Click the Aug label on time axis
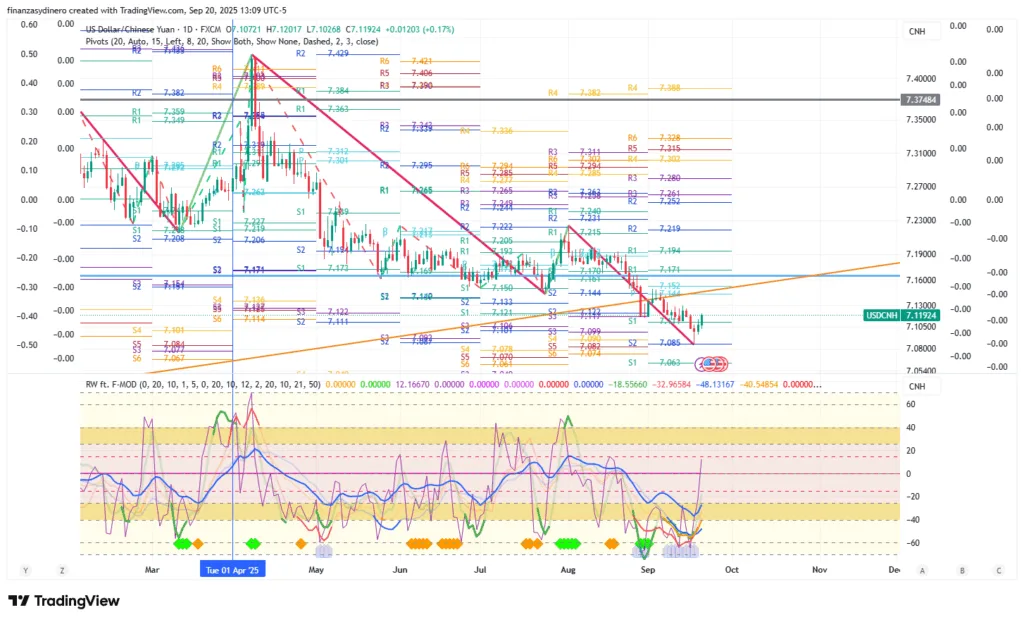Image resolution: width=1024 pixels, height=622 pixels. 568,570
